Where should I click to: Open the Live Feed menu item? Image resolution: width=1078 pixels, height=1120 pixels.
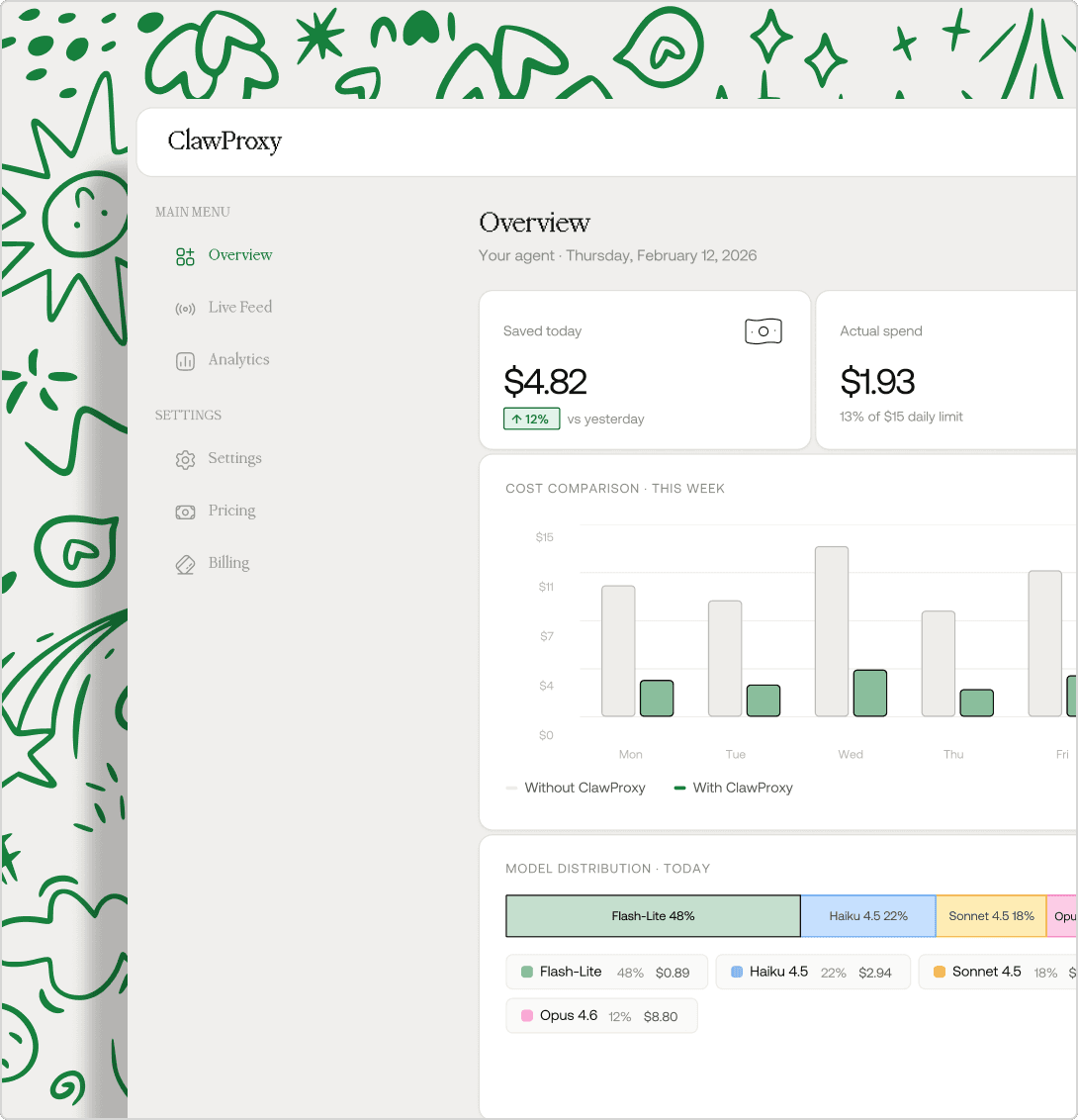coord(240,308)
